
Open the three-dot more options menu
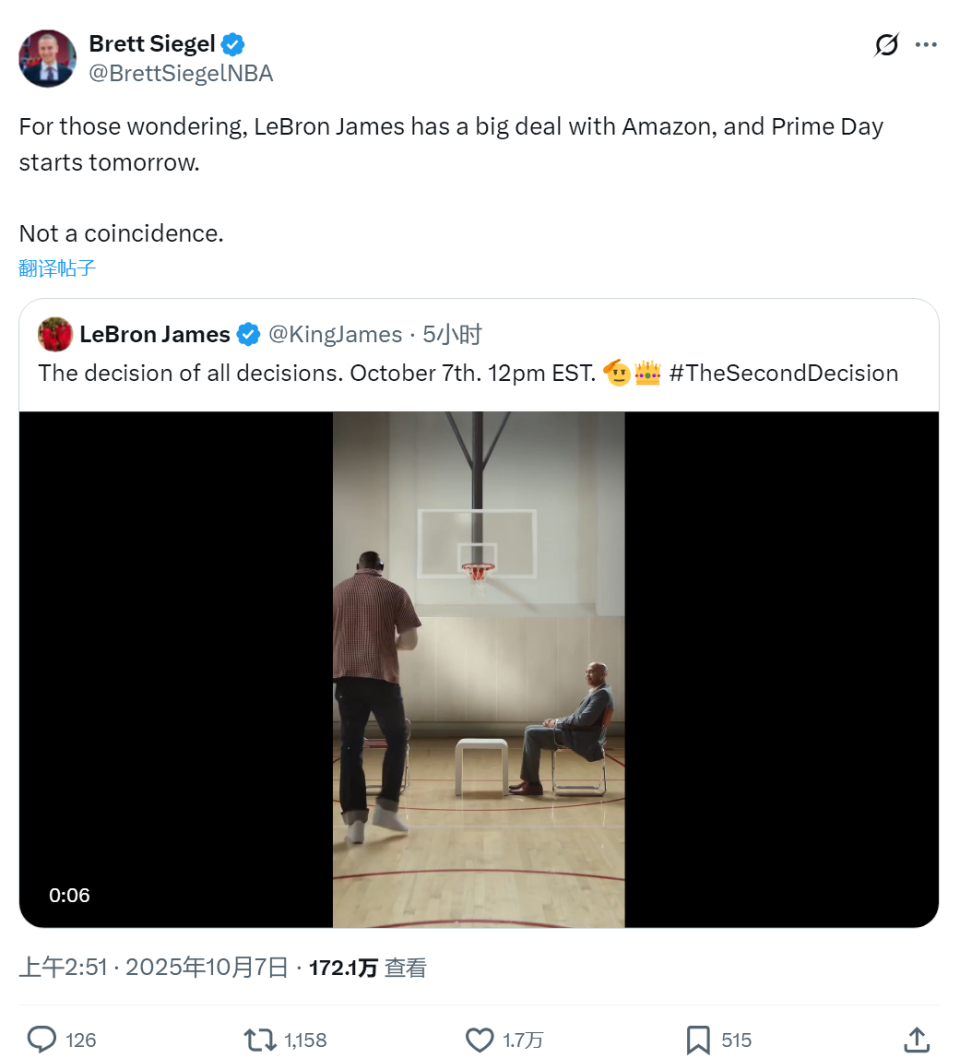[927, 45]
